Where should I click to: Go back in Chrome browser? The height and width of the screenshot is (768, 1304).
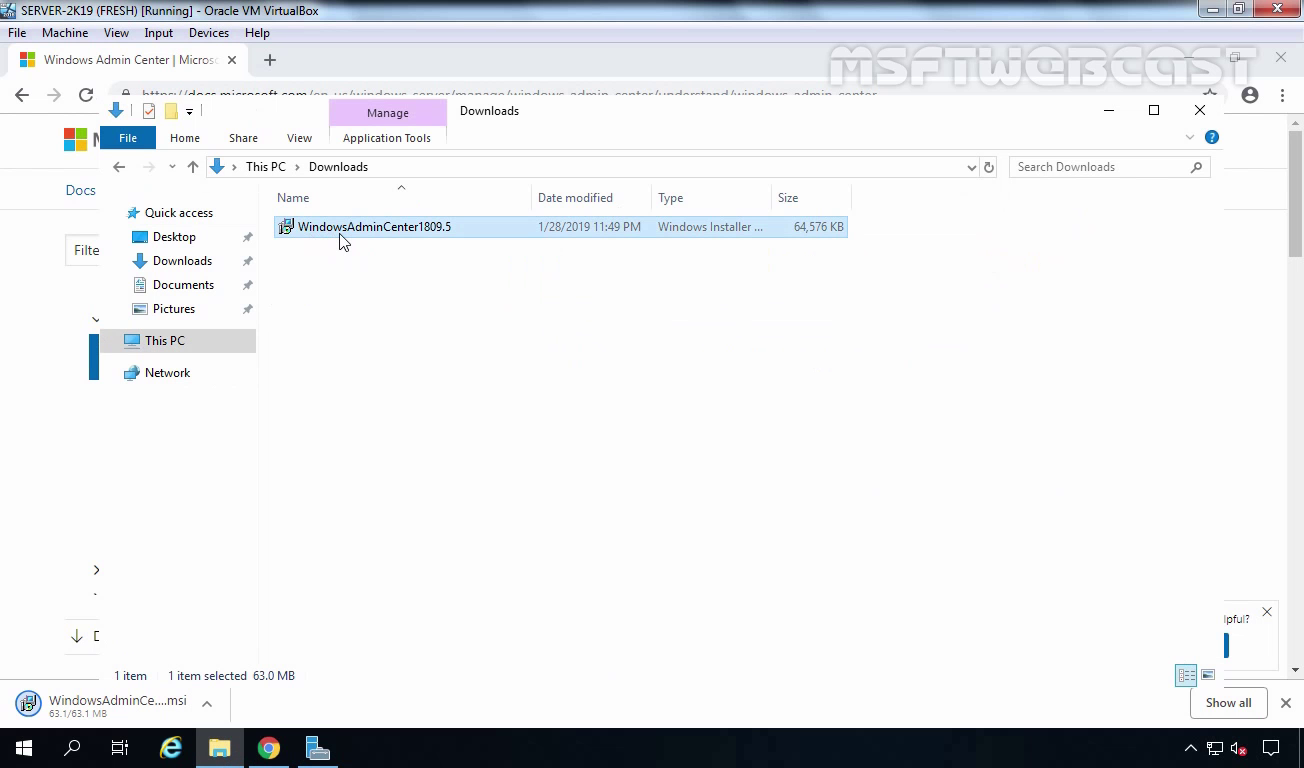22,95
